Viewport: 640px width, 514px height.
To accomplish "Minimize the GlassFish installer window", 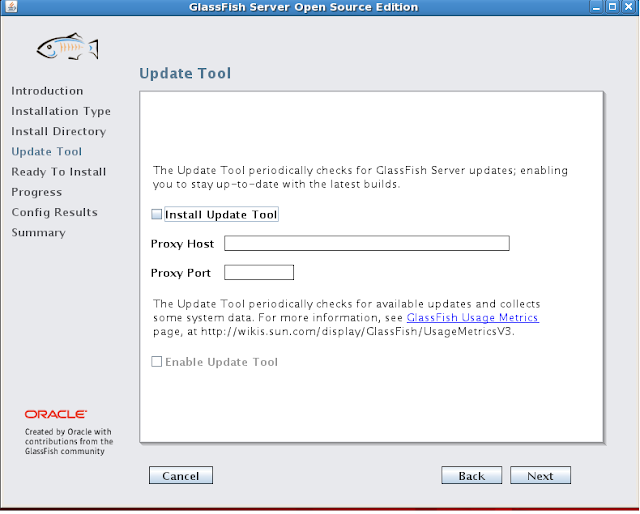I will (596, 7).
